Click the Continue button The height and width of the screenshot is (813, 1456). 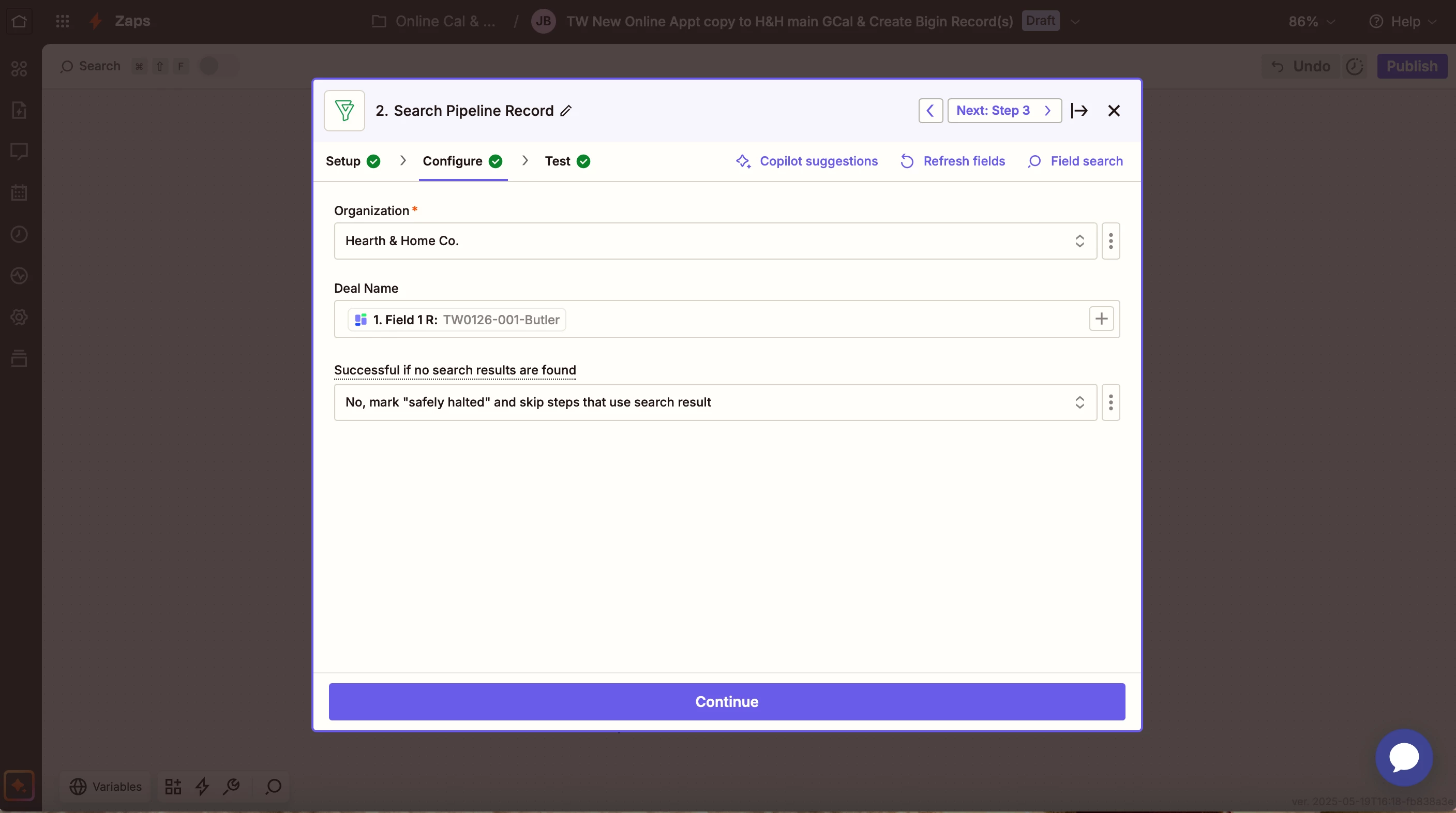pos(726,701)
